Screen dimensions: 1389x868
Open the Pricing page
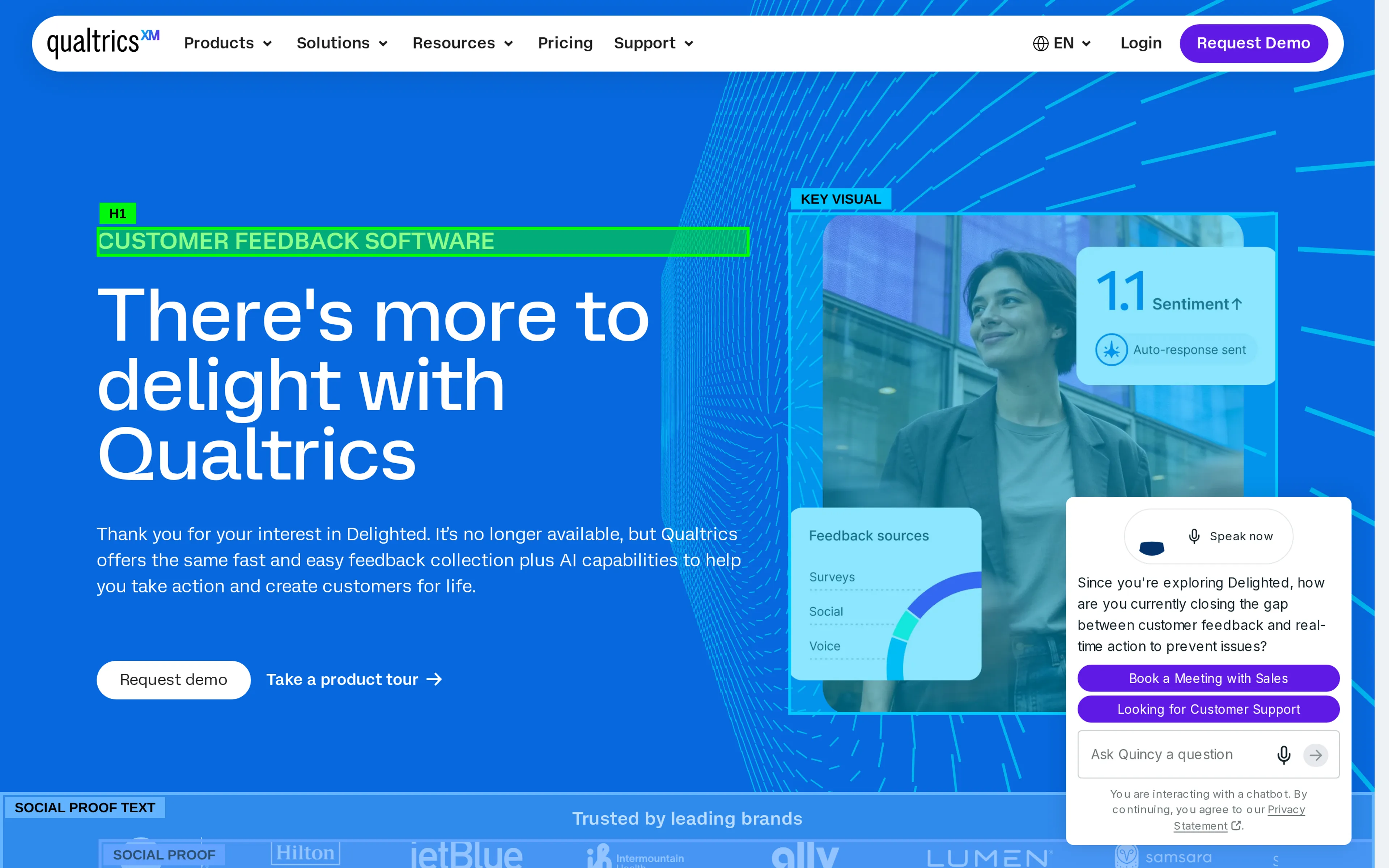(x=565, y=43)
